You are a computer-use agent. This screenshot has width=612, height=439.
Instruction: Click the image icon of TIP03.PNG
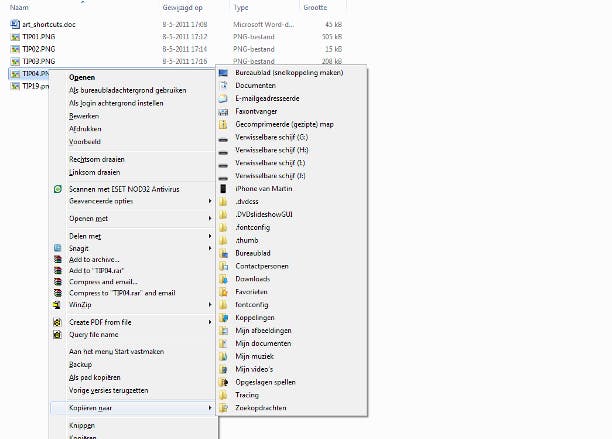click(15, 61)
